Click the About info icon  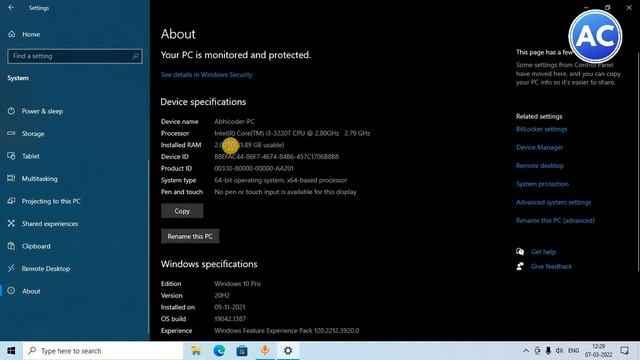[11, 291]
